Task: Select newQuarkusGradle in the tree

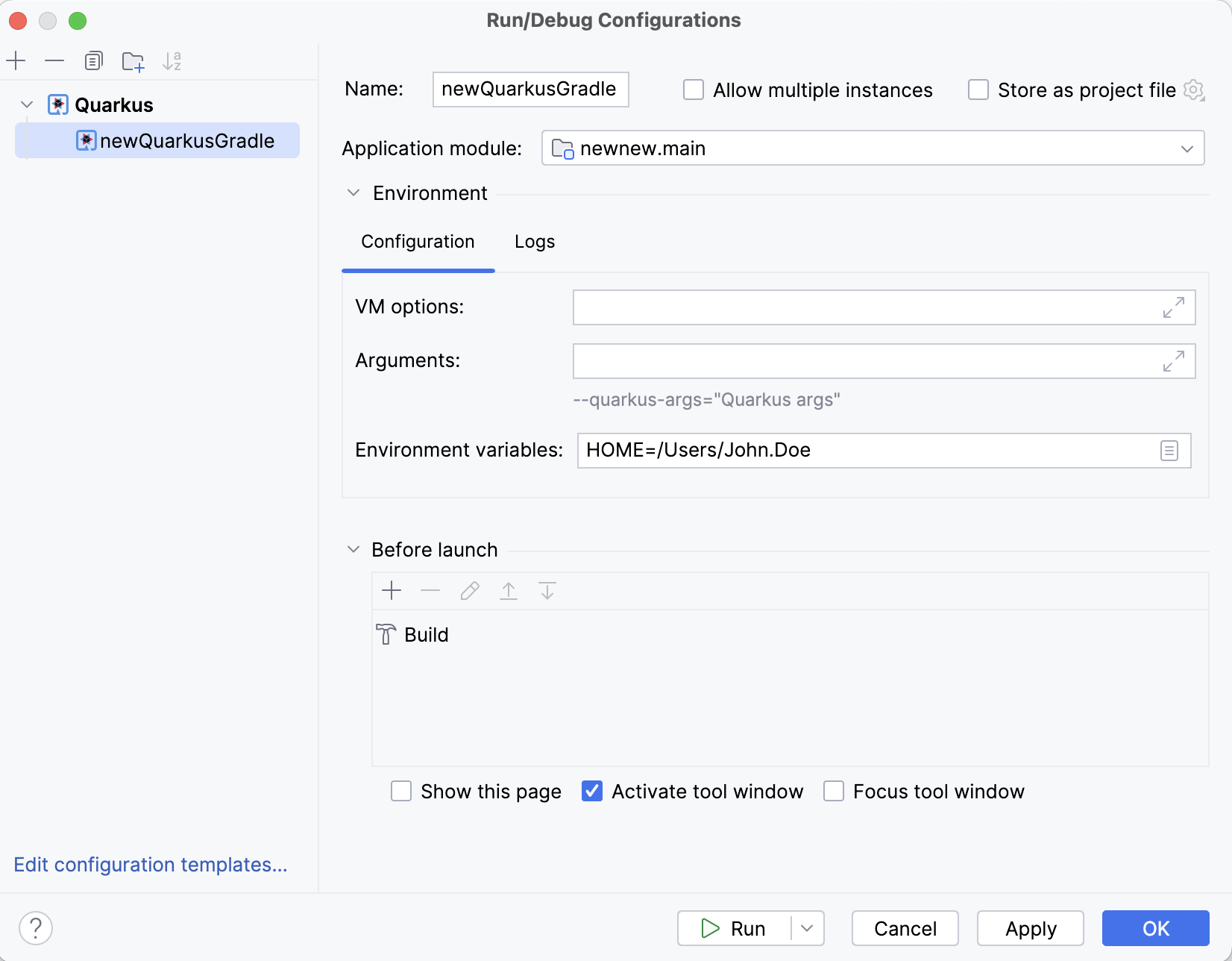Action: [x=157, y=140]
